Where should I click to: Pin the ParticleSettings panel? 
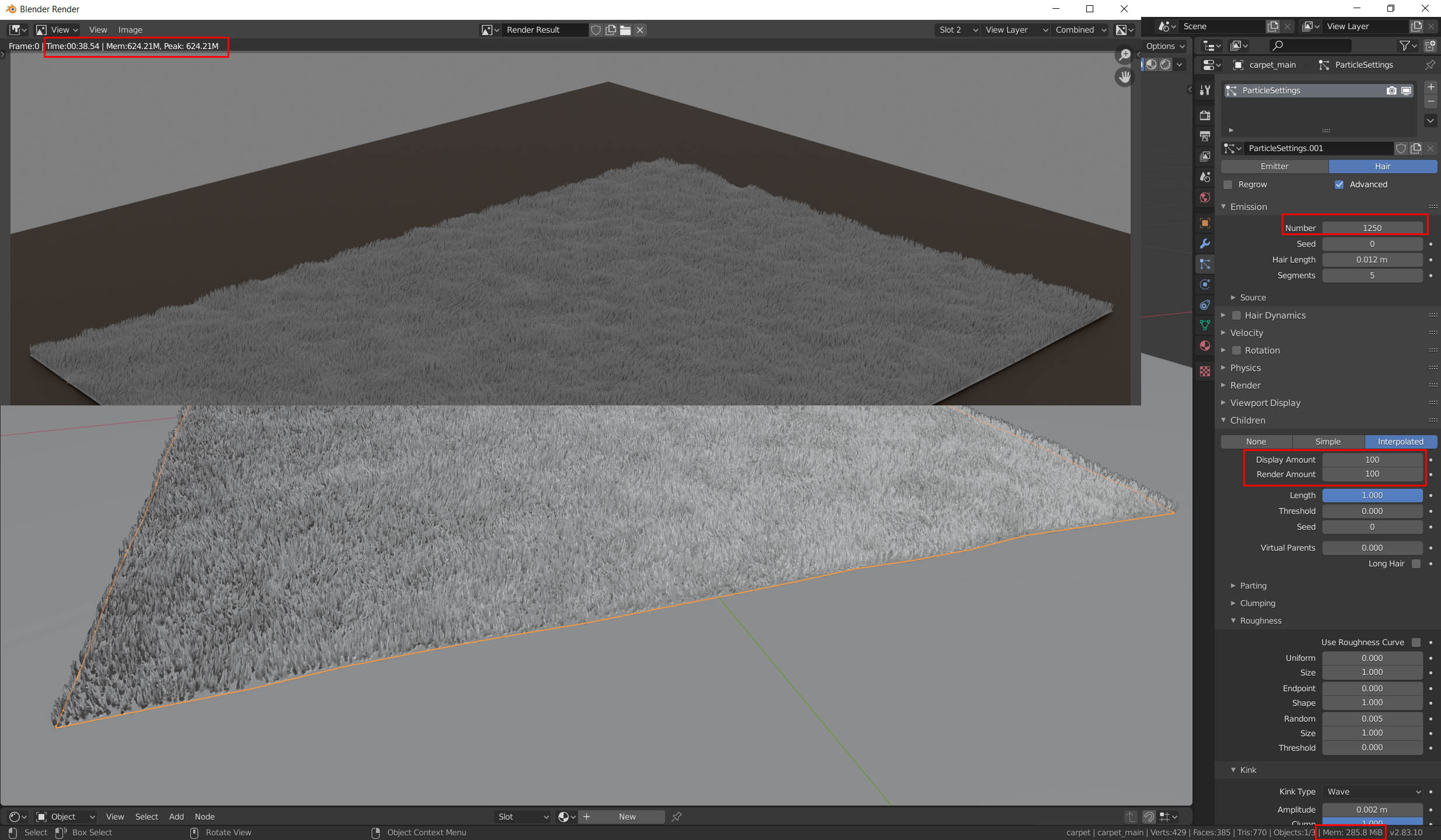[x=1430, y=65]
